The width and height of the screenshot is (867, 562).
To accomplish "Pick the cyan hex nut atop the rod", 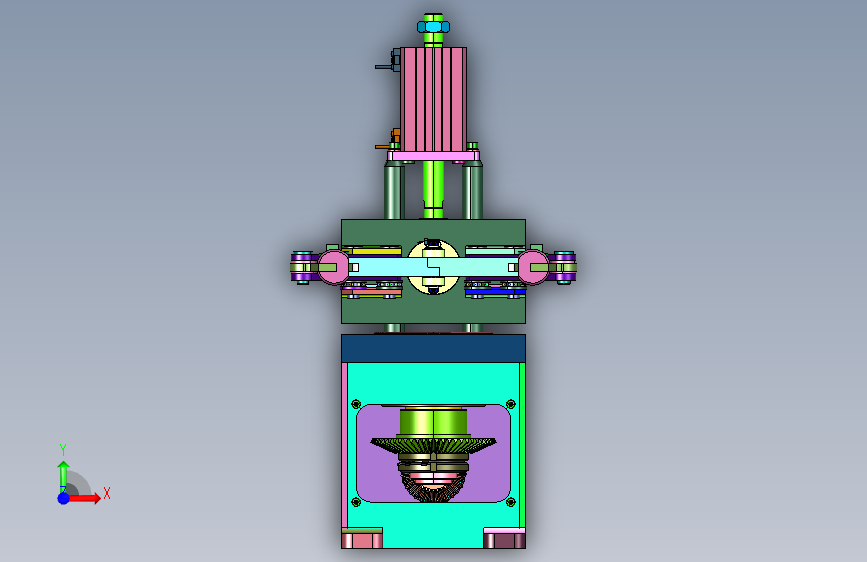I will (434, 27).
